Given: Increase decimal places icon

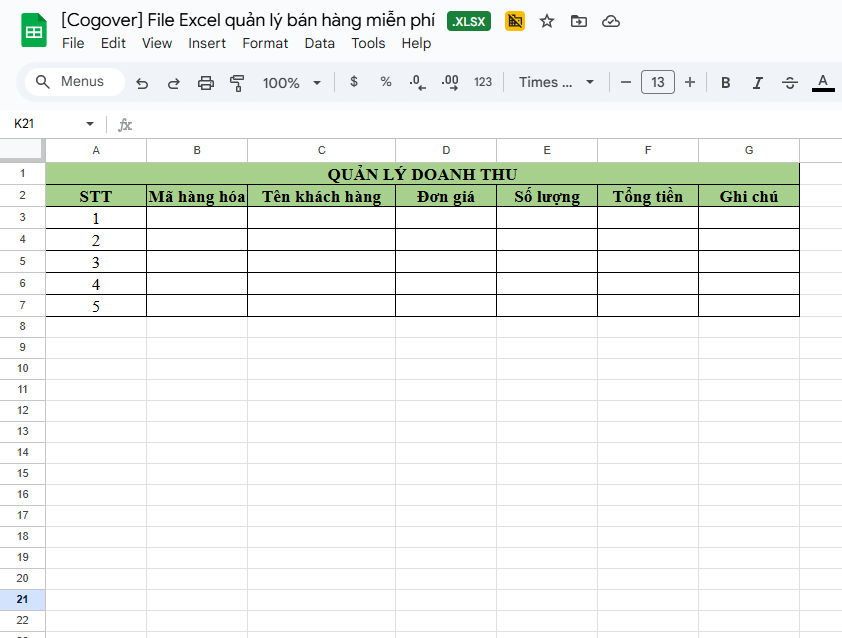Looking at the screenshot, I should tap(449, 83).
